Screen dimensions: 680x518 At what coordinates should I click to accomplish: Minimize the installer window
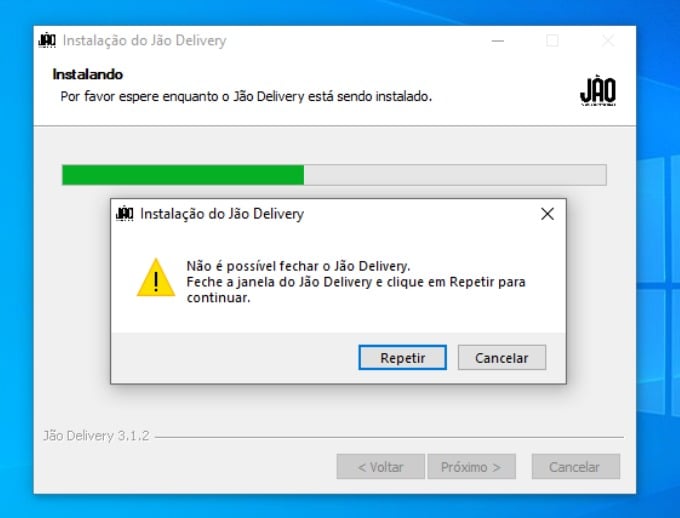(498, 41)
